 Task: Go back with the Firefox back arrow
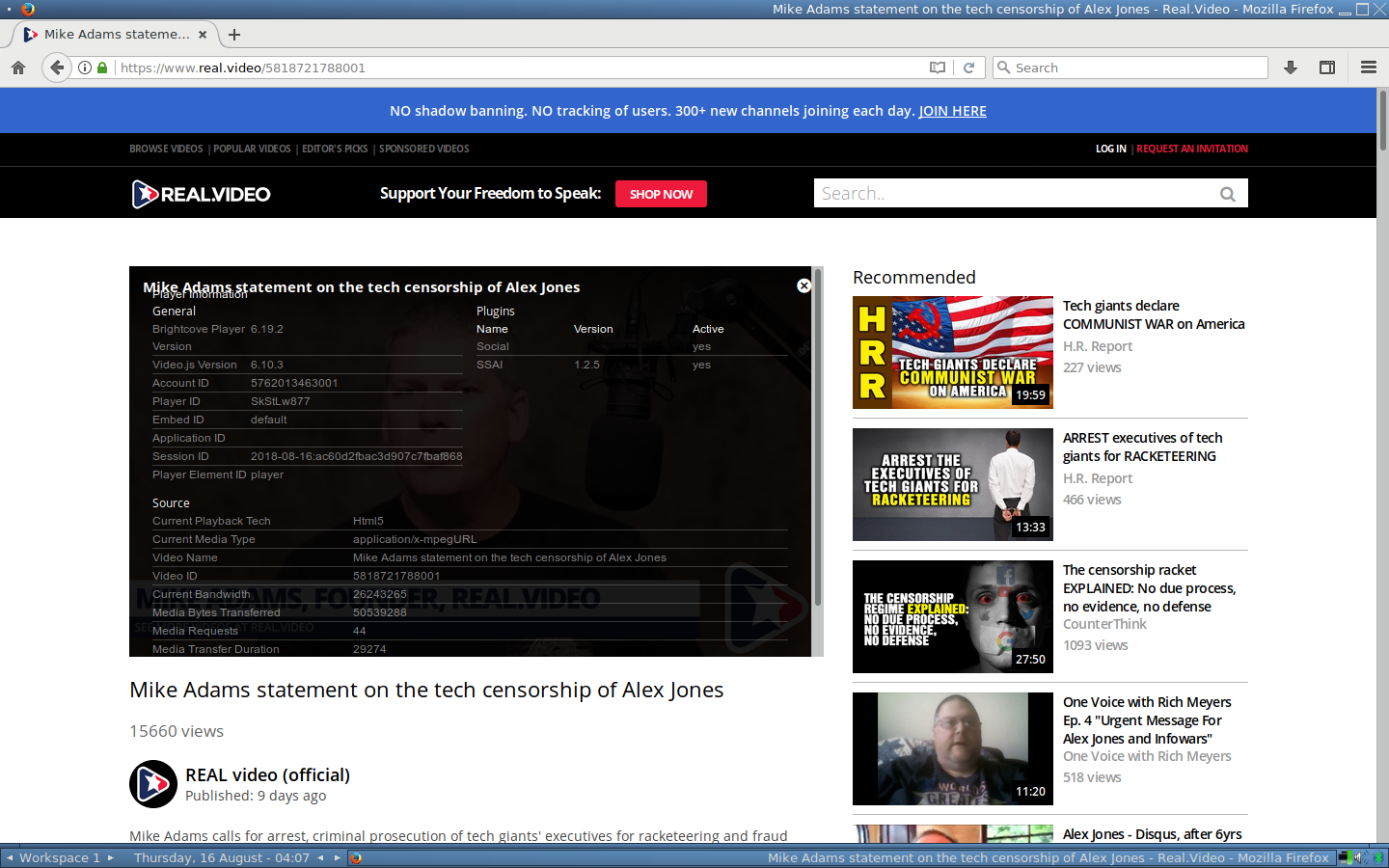(x=57, y=68)
